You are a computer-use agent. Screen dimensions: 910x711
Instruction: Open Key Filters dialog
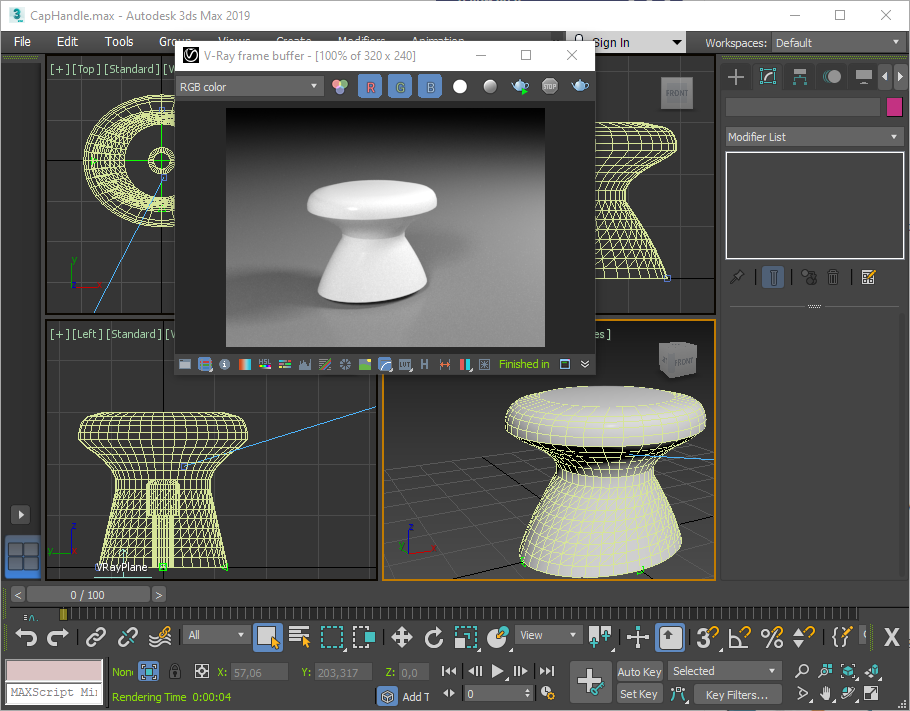pyautogui.click(x=737, y=694)
